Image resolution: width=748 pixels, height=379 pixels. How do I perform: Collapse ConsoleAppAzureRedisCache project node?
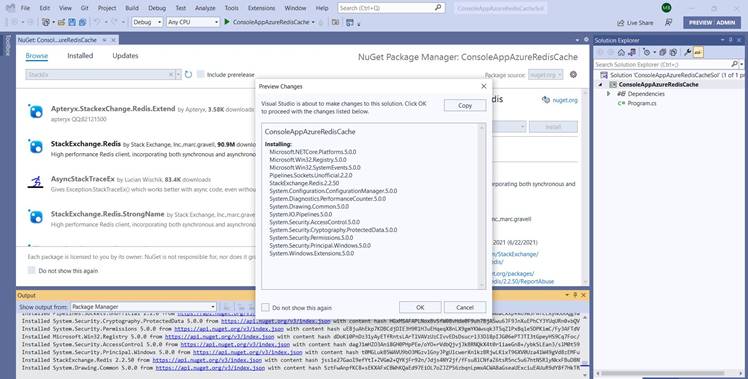click(601, 84)
